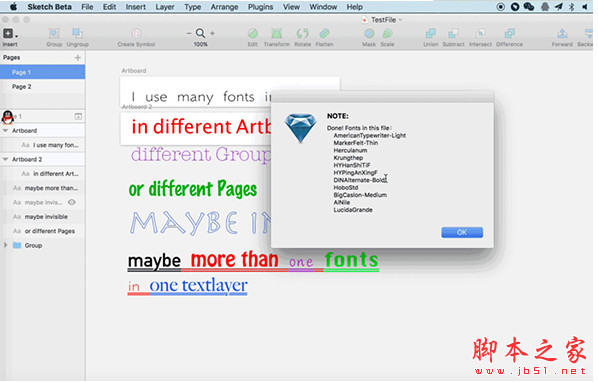598x382 pixels.
Task: Click the QQ penguin icon in sidebar
Action: point(8,117)
